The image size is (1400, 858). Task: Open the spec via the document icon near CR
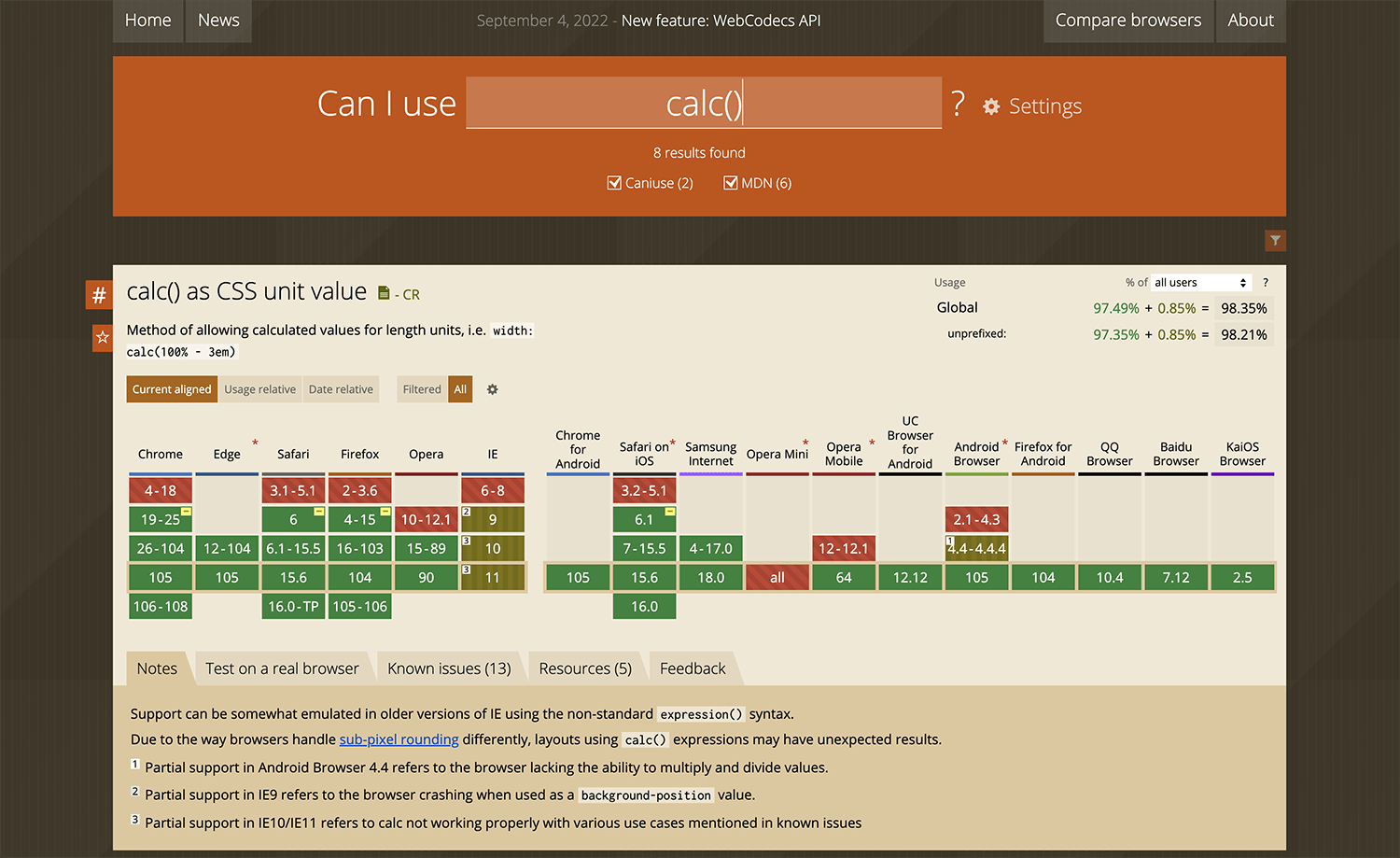point(383,291)
